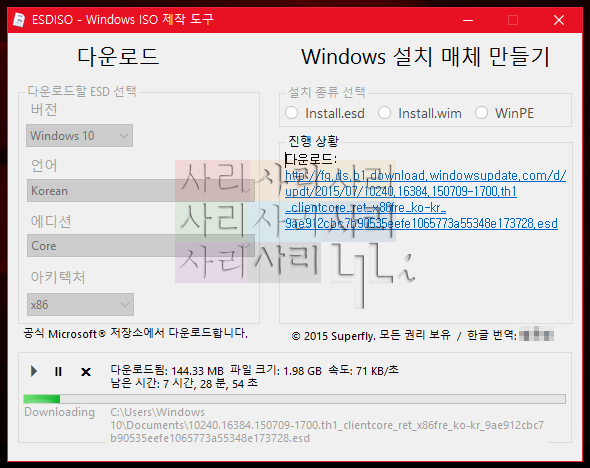Close the ESDISO window
The height and width of the screenshot is (468, 590).
(559, 20)
